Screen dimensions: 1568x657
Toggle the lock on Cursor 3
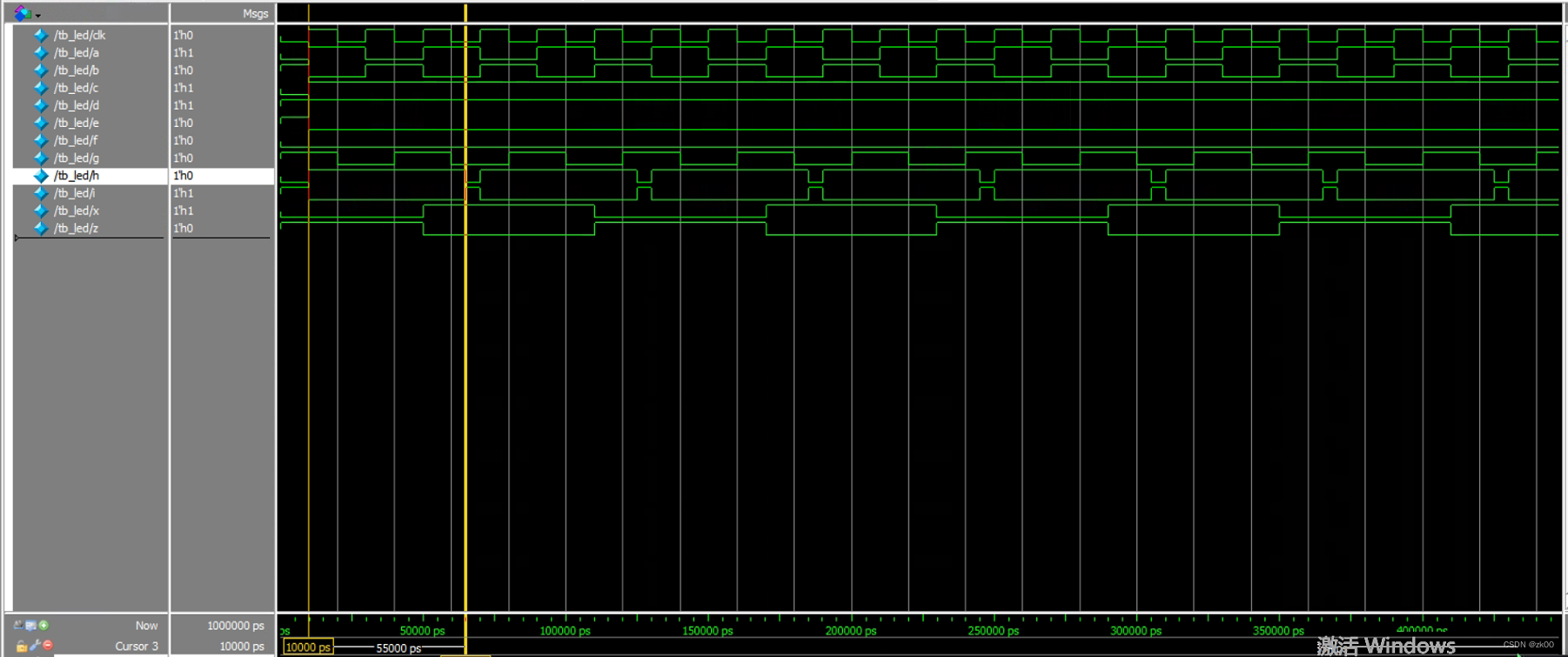[x=22, y=646]
